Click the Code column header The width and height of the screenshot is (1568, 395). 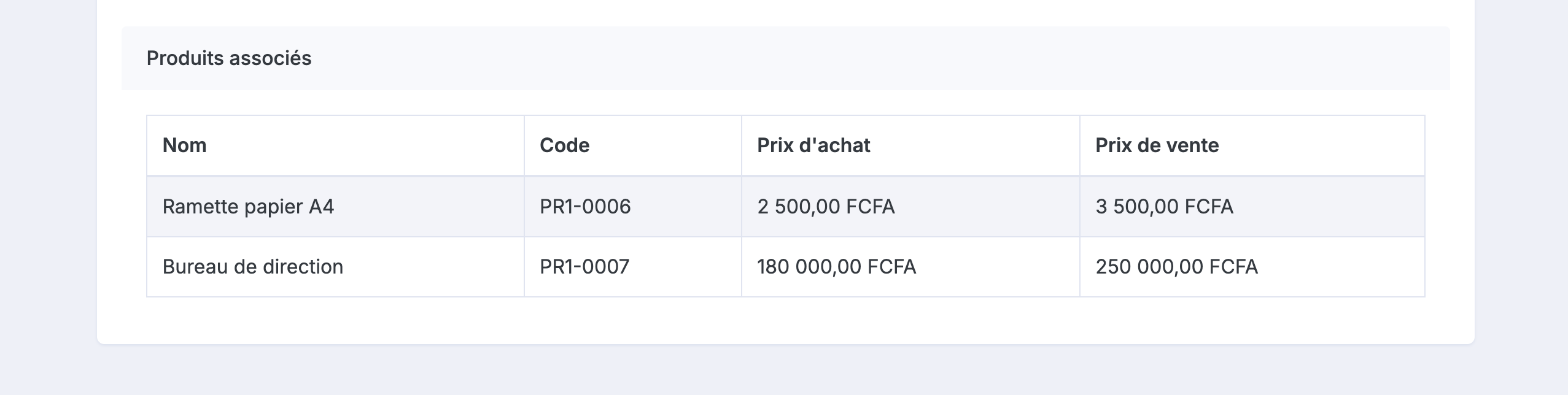[564, 145]
